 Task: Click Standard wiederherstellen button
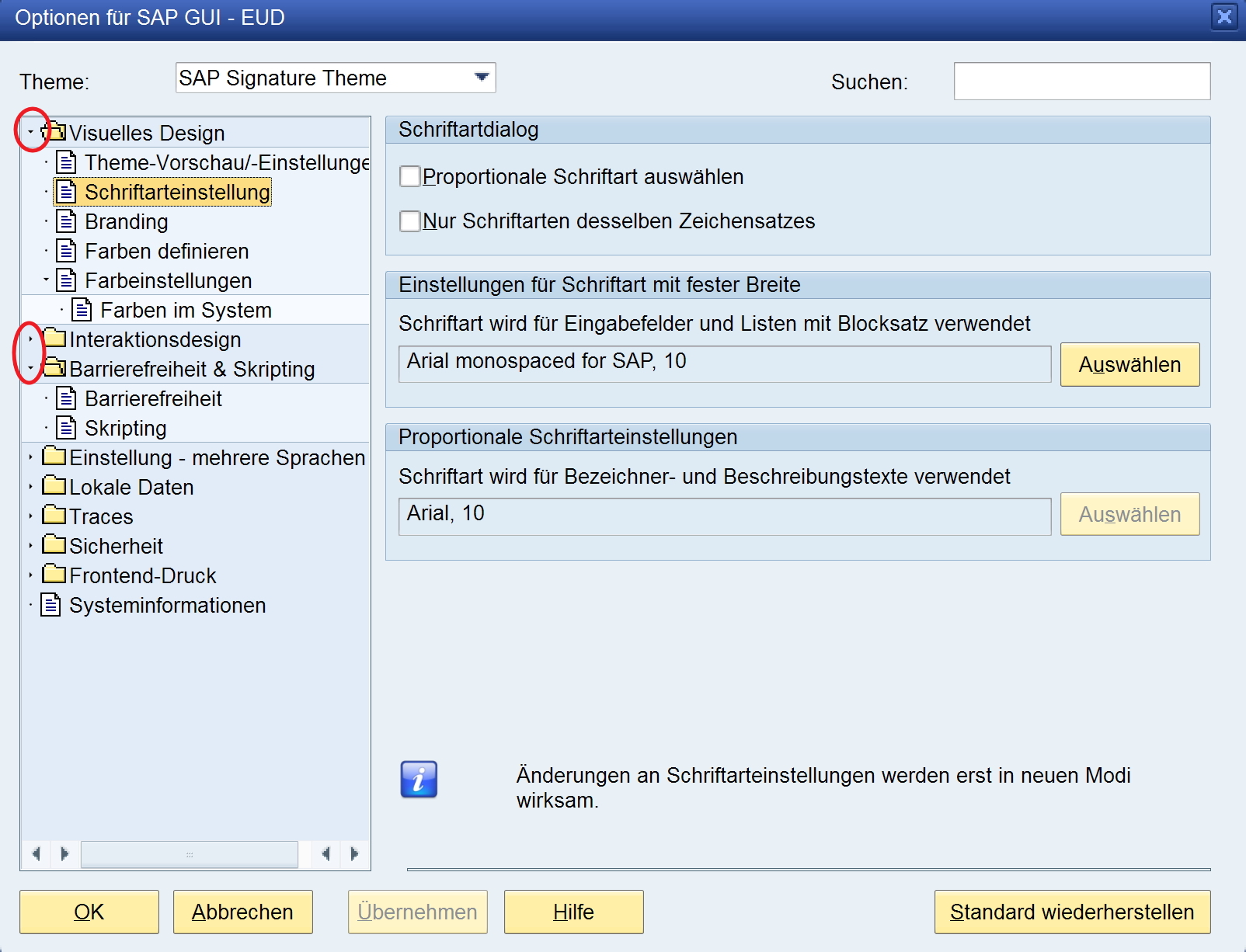coord(1072,912)
